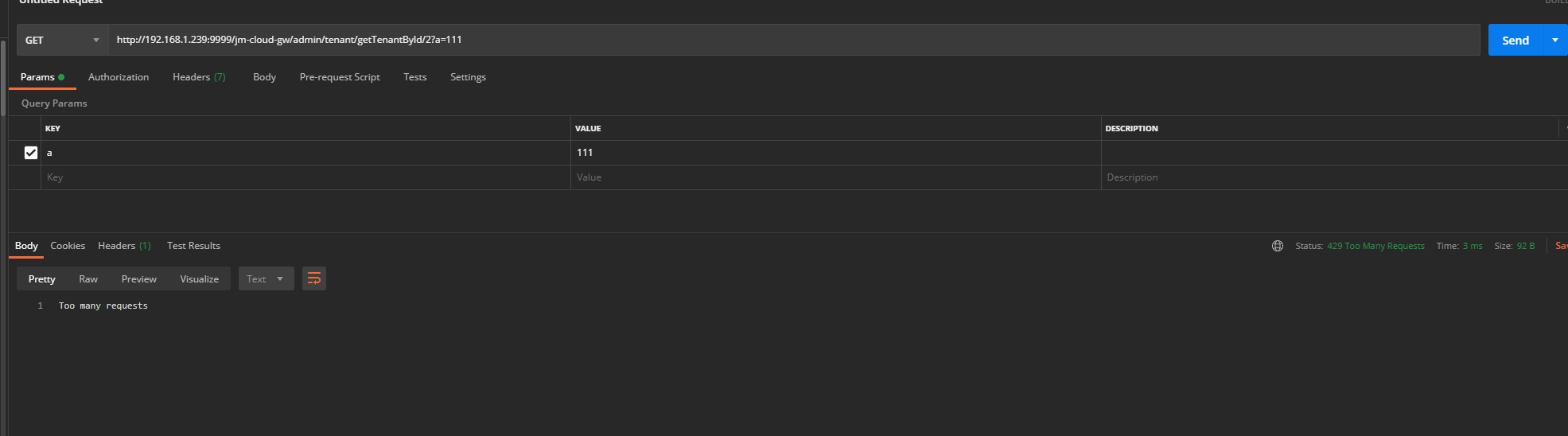The width and height of the screenshot is (1568, 436).
Task: Select the Visualize response view
Action: coord(199,278)
